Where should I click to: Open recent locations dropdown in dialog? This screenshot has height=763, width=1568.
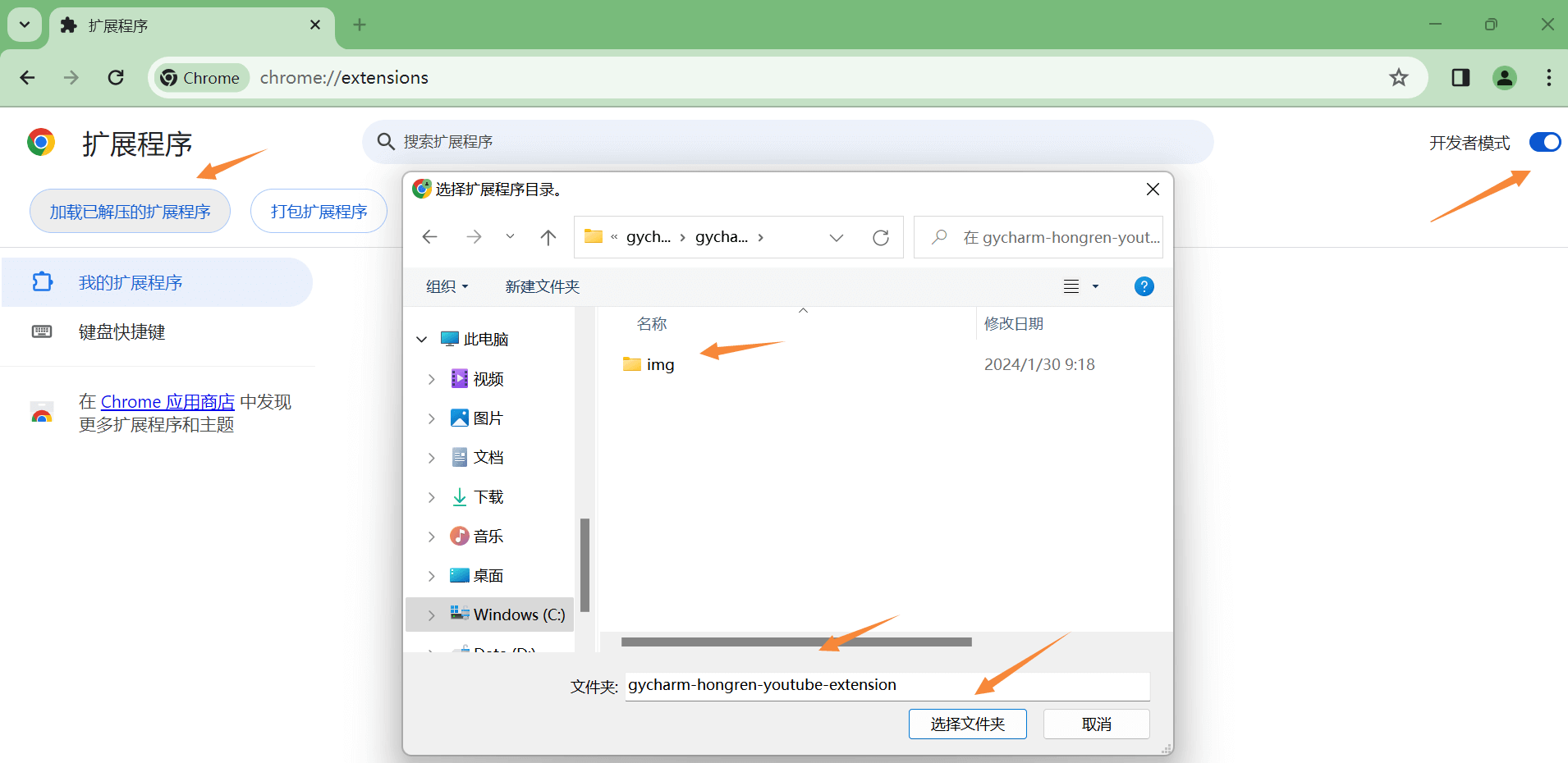510,237
